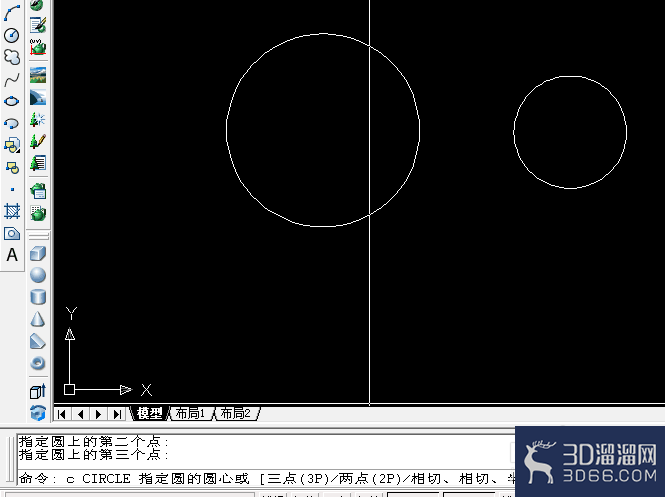This screenshot has width=665, height=497.
Task: Click the Edit Landscape tree-with-pencil icon
Action: 38,141
